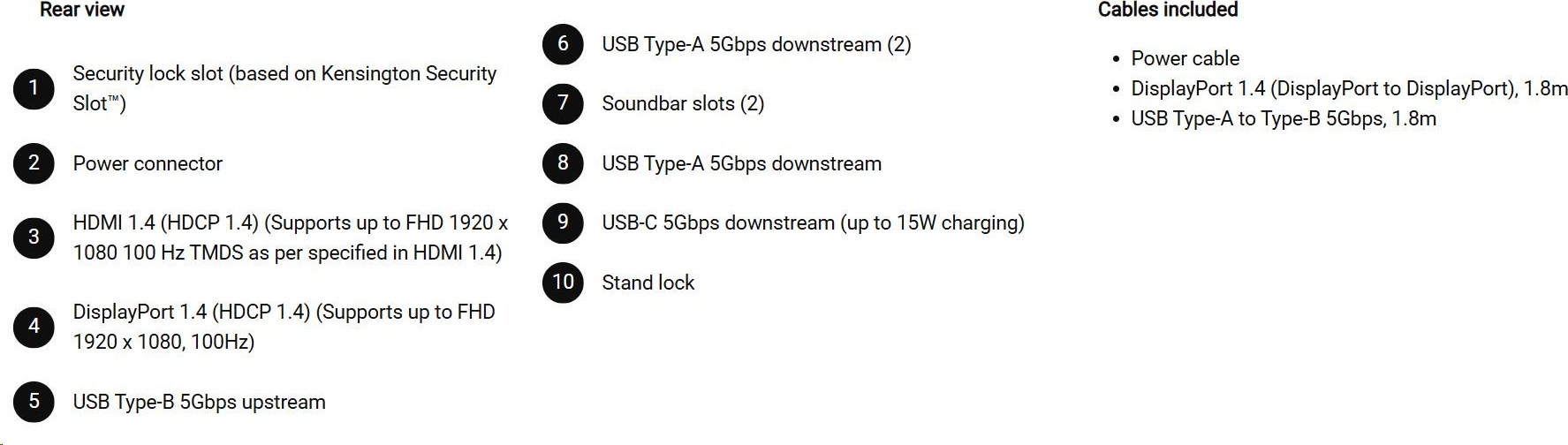Click the USB Type-B 5Gbps upstream text
The height and width of the screenshot is (445, 1568).
(199, 402)
